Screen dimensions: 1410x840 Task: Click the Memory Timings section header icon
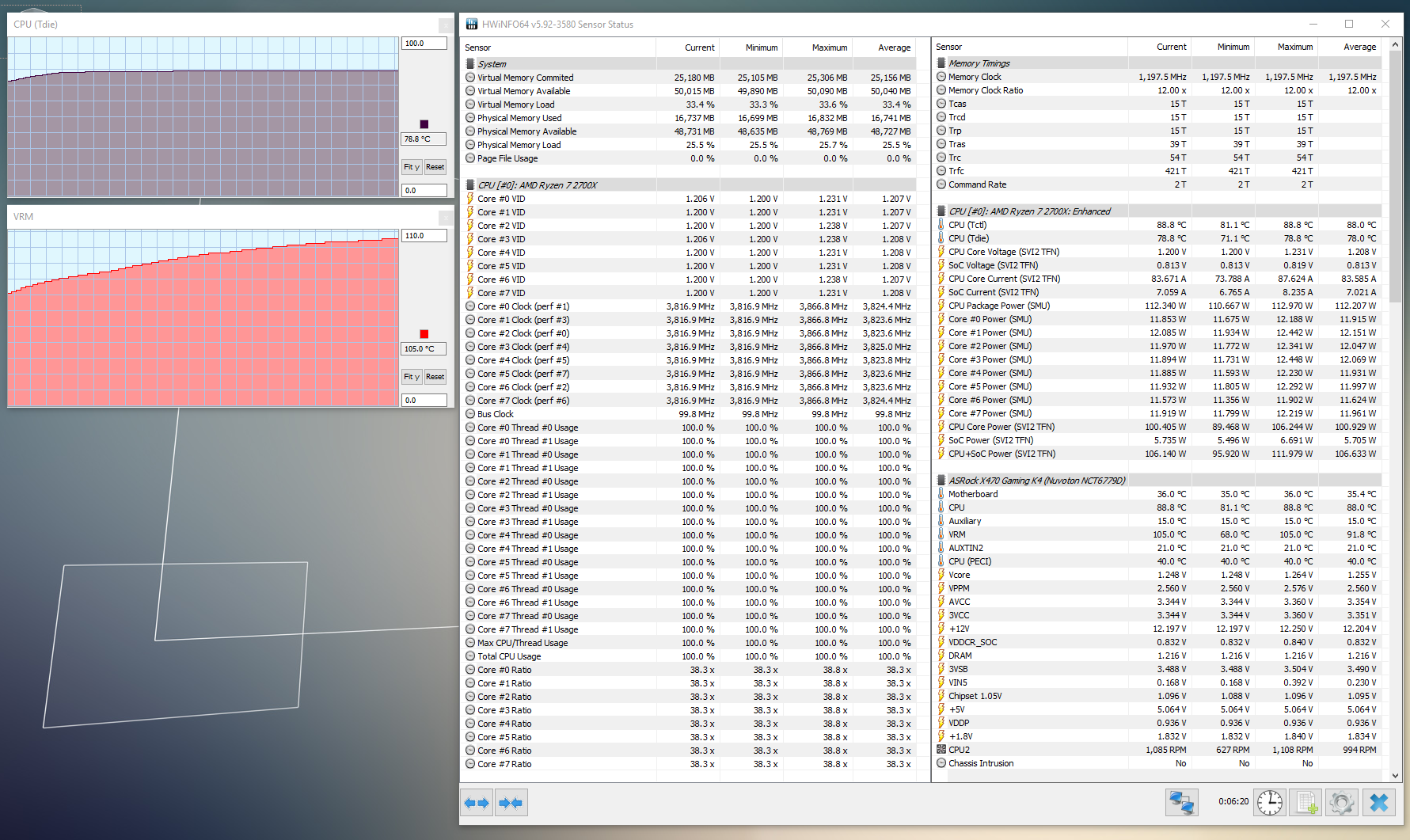tap(941, 63)
